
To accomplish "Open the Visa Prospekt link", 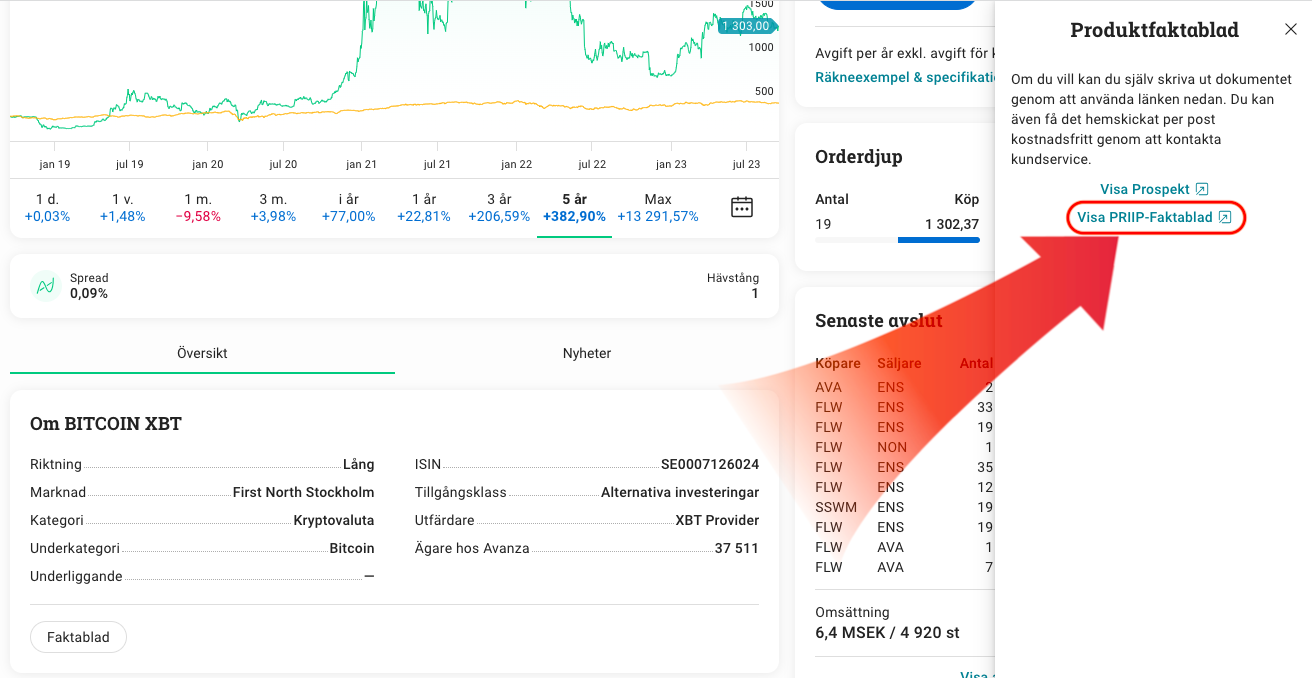I will (x=1154, y=189).
